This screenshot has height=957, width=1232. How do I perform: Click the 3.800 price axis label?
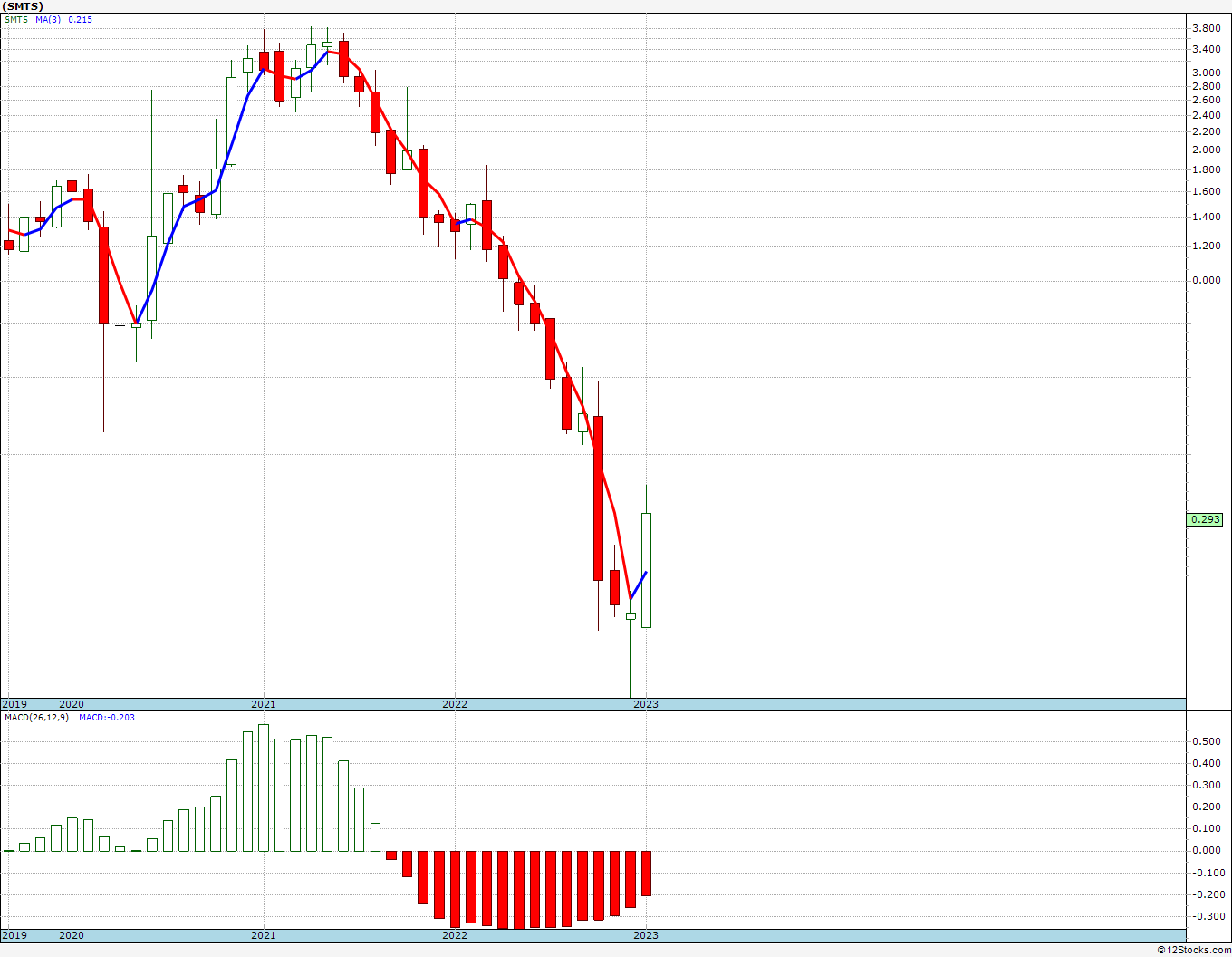click(x=1205, y=27)
